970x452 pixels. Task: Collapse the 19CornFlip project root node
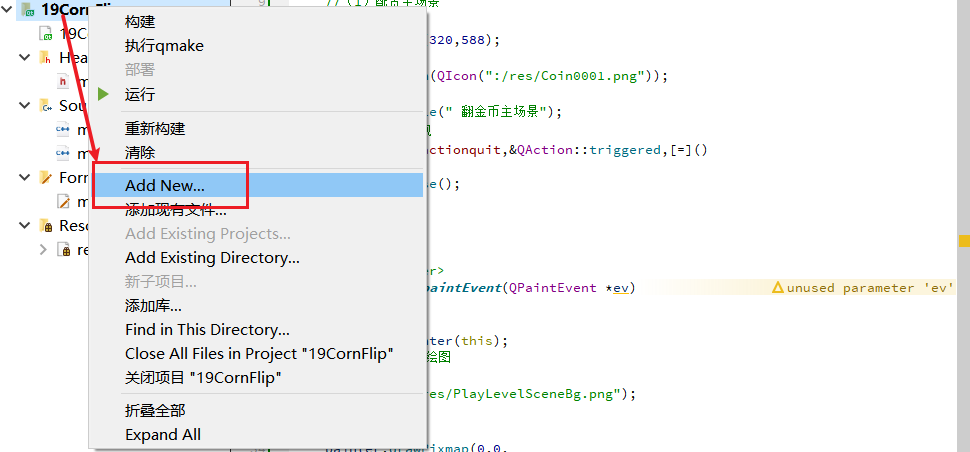(8, 9)
